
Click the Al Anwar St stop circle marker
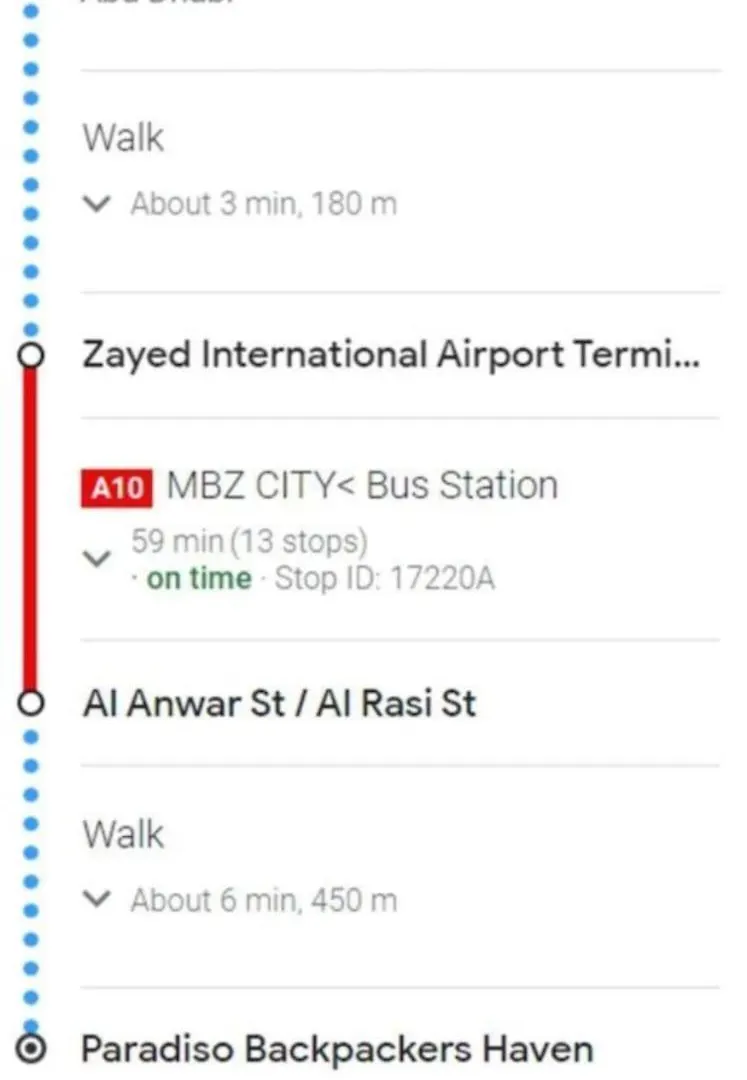point(30,703)
